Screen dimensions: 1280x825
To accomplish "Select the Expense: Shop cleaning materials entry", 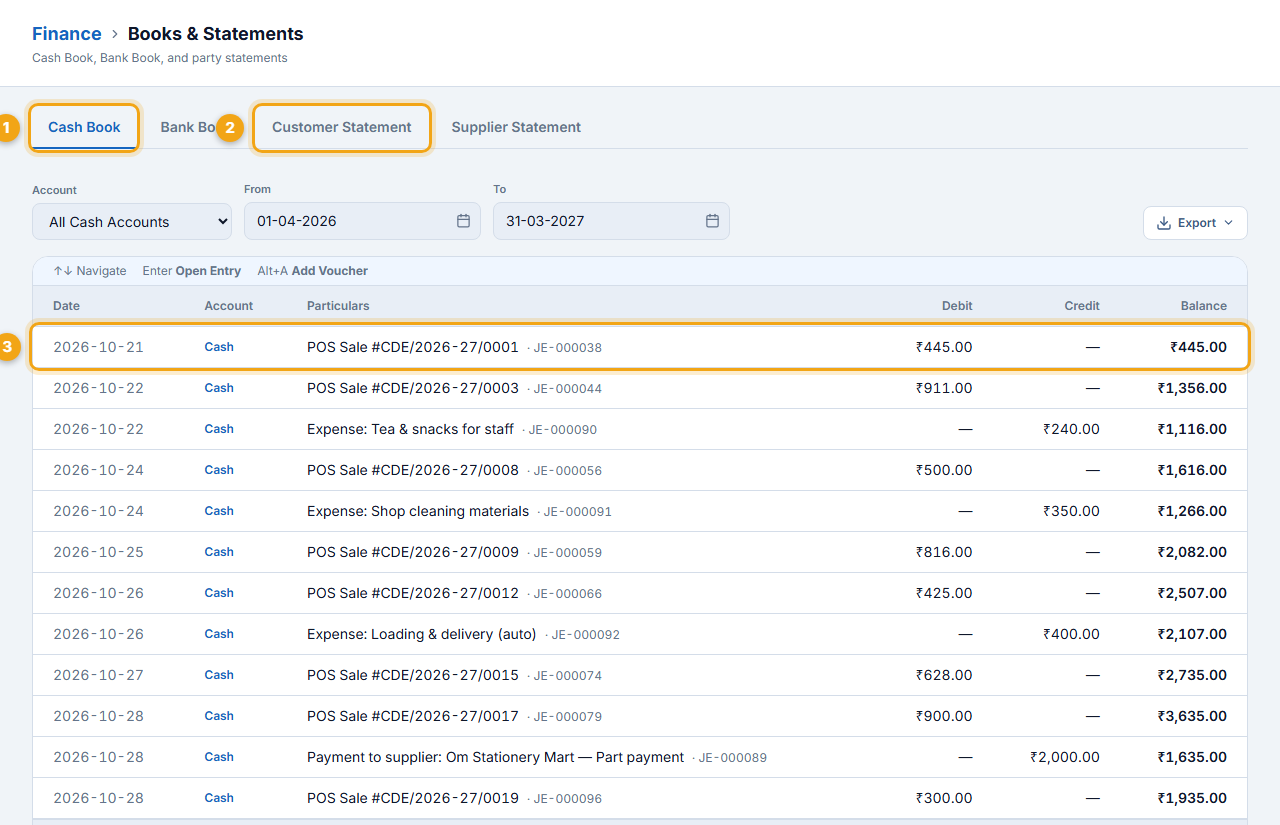I will tap(640, 511).
